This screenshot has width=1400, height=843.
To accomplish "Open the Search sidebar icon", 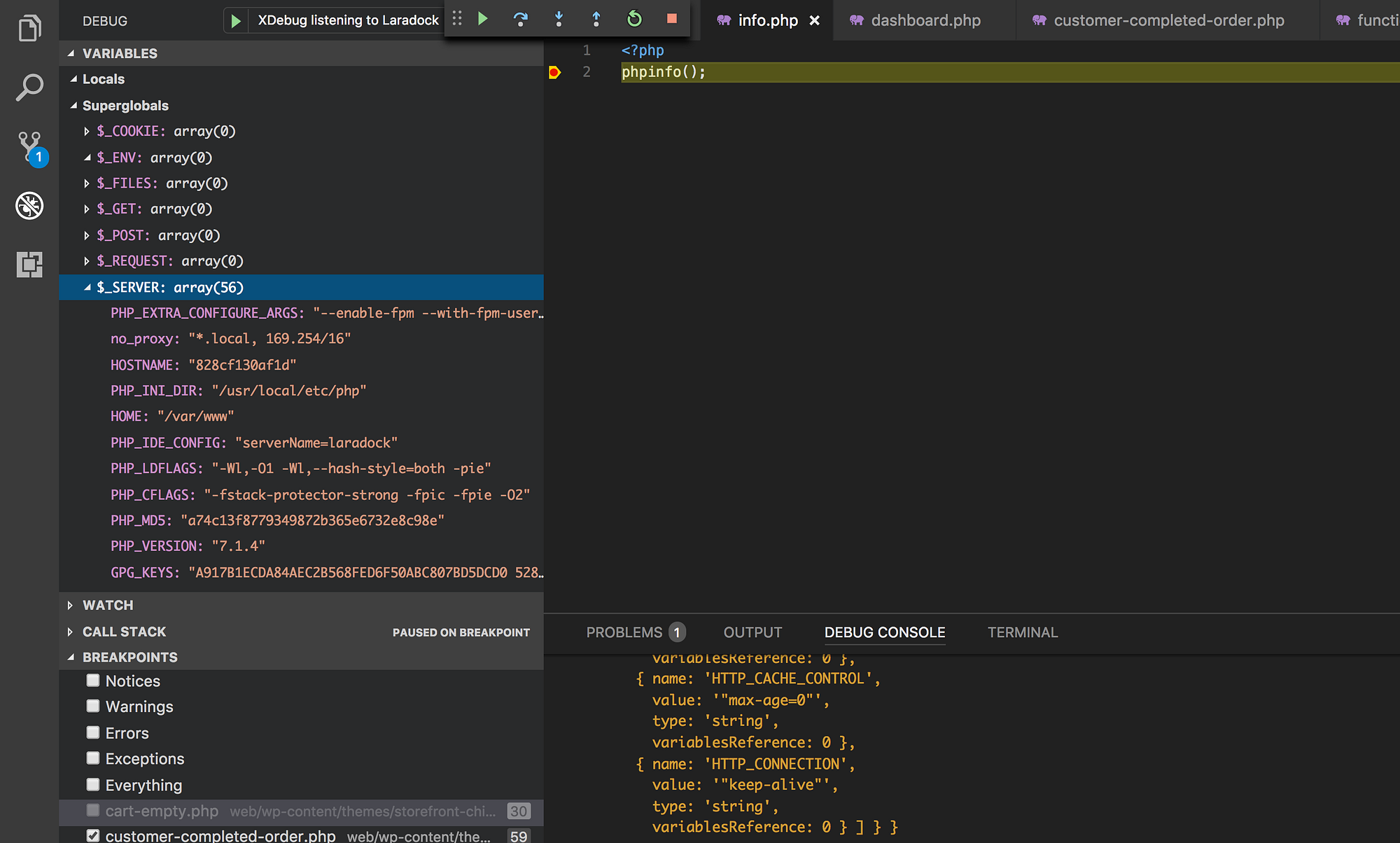I will 29,88.
